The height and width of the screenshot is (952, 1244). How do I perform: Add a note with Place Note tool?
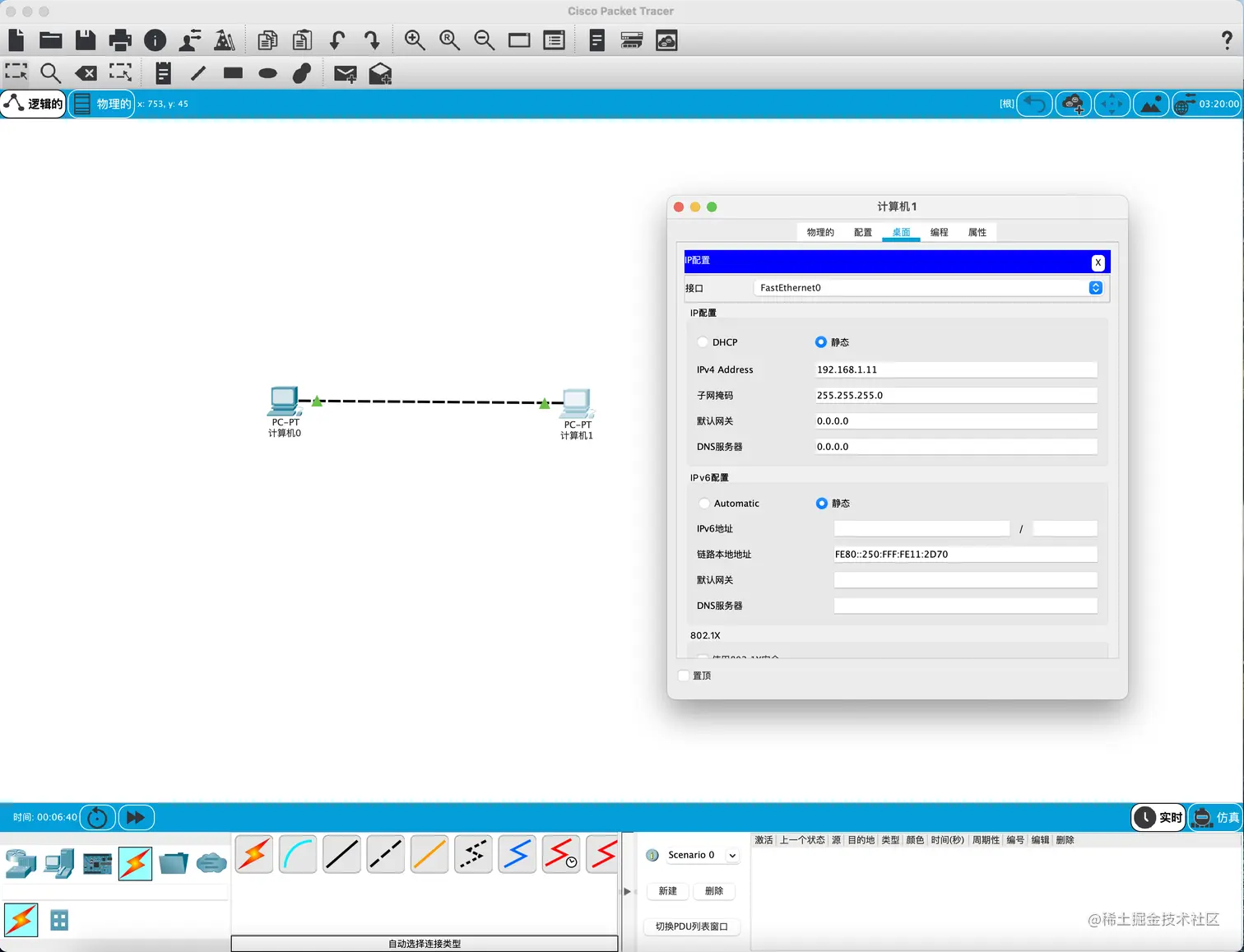coord(164,73)
